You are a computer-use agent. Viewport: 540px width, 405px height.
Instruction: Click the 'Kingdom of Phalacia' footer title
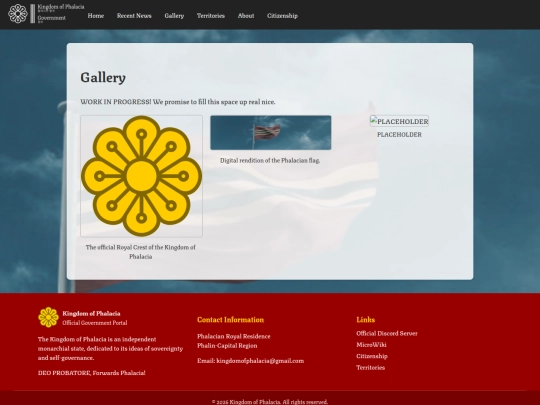[x=91, y=313]
